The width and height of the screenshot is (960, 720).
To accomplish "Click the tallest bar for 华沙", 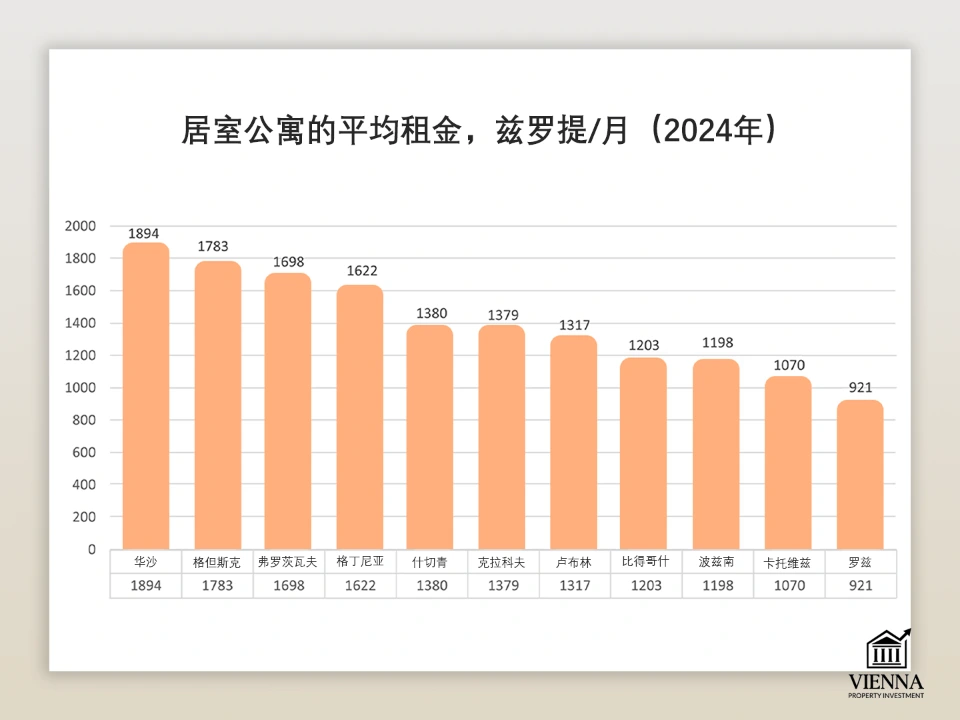I will click(145, 390).
